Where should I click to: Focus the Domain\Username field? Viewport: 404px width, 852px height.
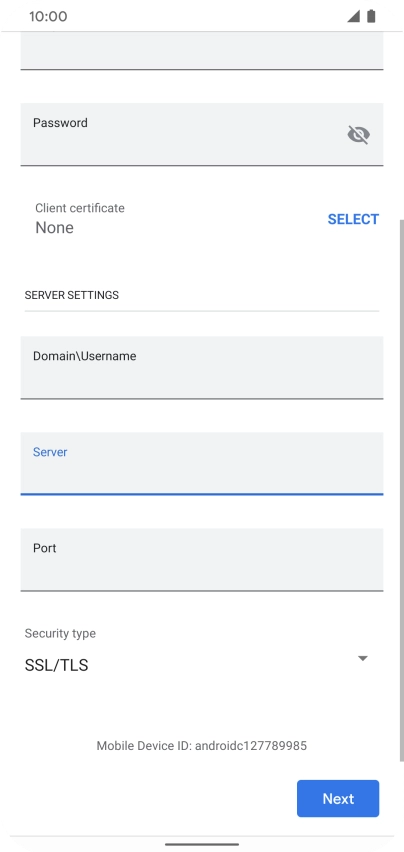click(x=202, y=367)
